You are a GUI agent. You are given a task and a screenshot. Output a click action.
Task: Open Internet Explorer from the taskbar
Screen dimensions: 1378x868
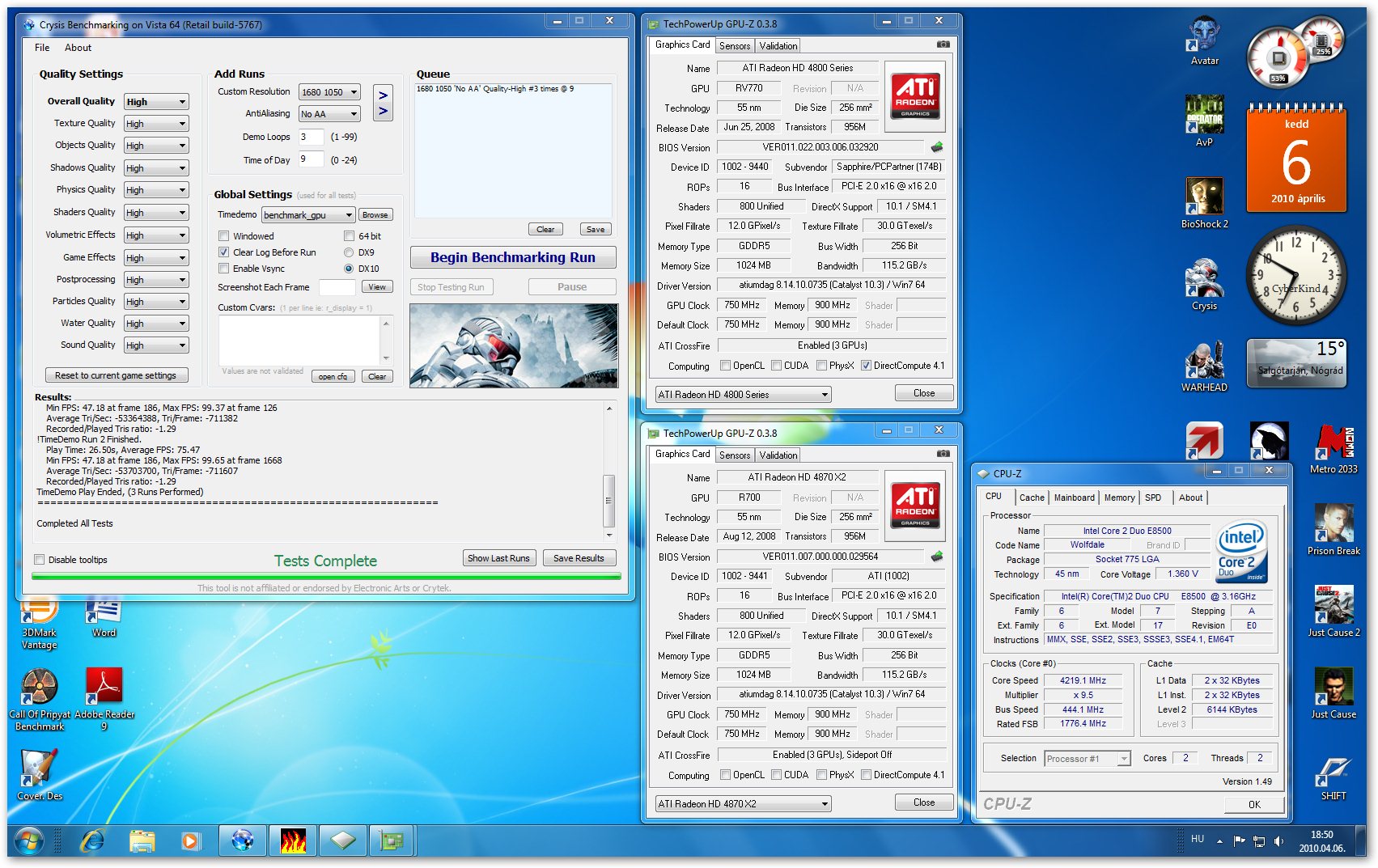pos(92,841)
